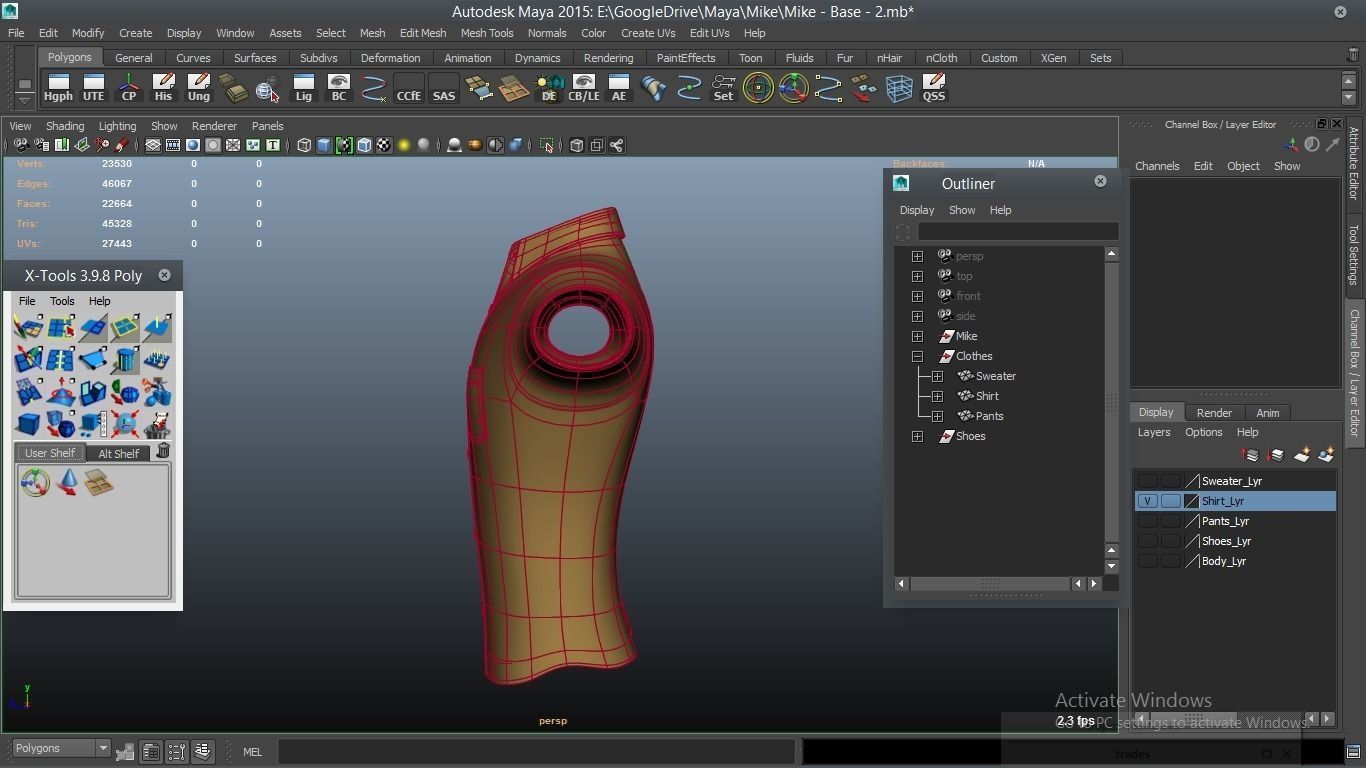Toggle display type box of Sweater_Lyr

coord(1170,481)
